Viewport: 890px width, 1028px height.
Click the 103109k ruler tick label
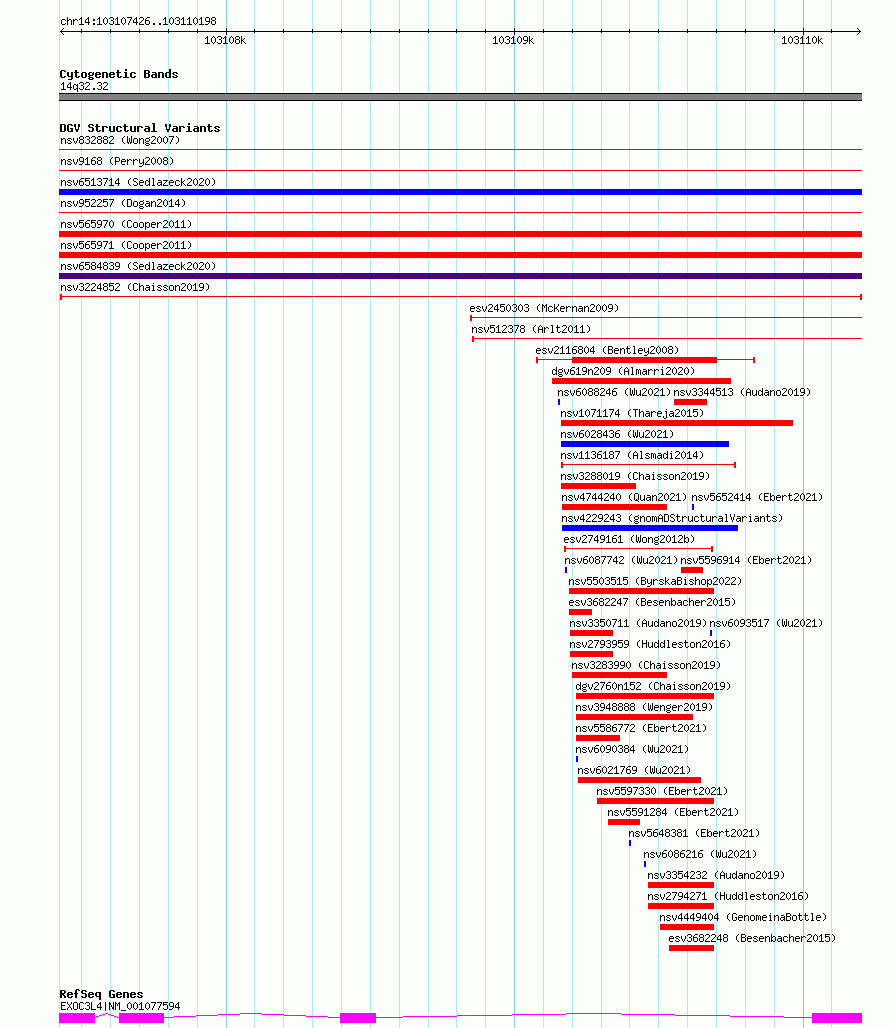tap(513, 41)
